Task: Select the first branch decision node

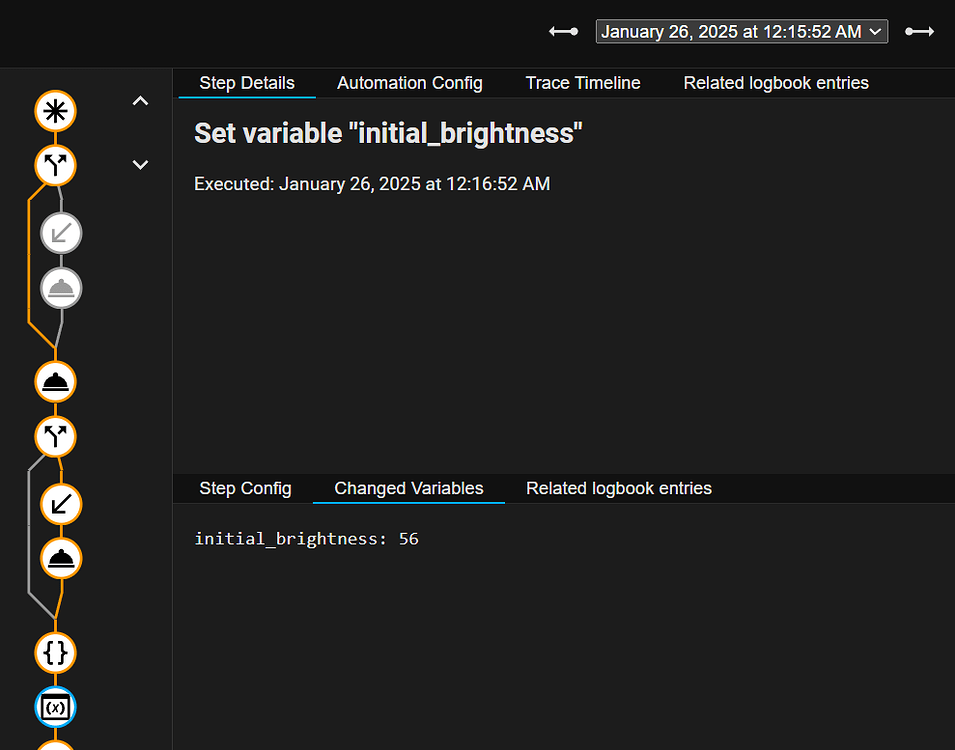Action: [x=55, y=165]
